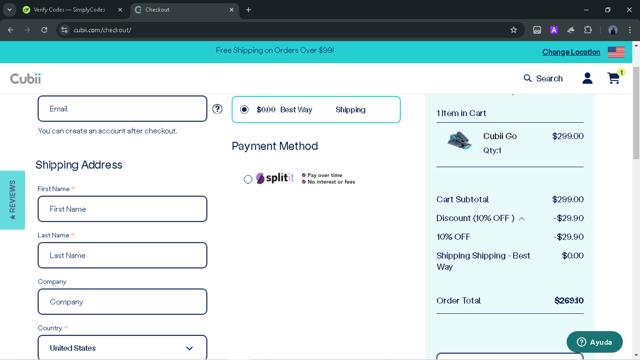Focus the First Name field

(x=122, y=209)
